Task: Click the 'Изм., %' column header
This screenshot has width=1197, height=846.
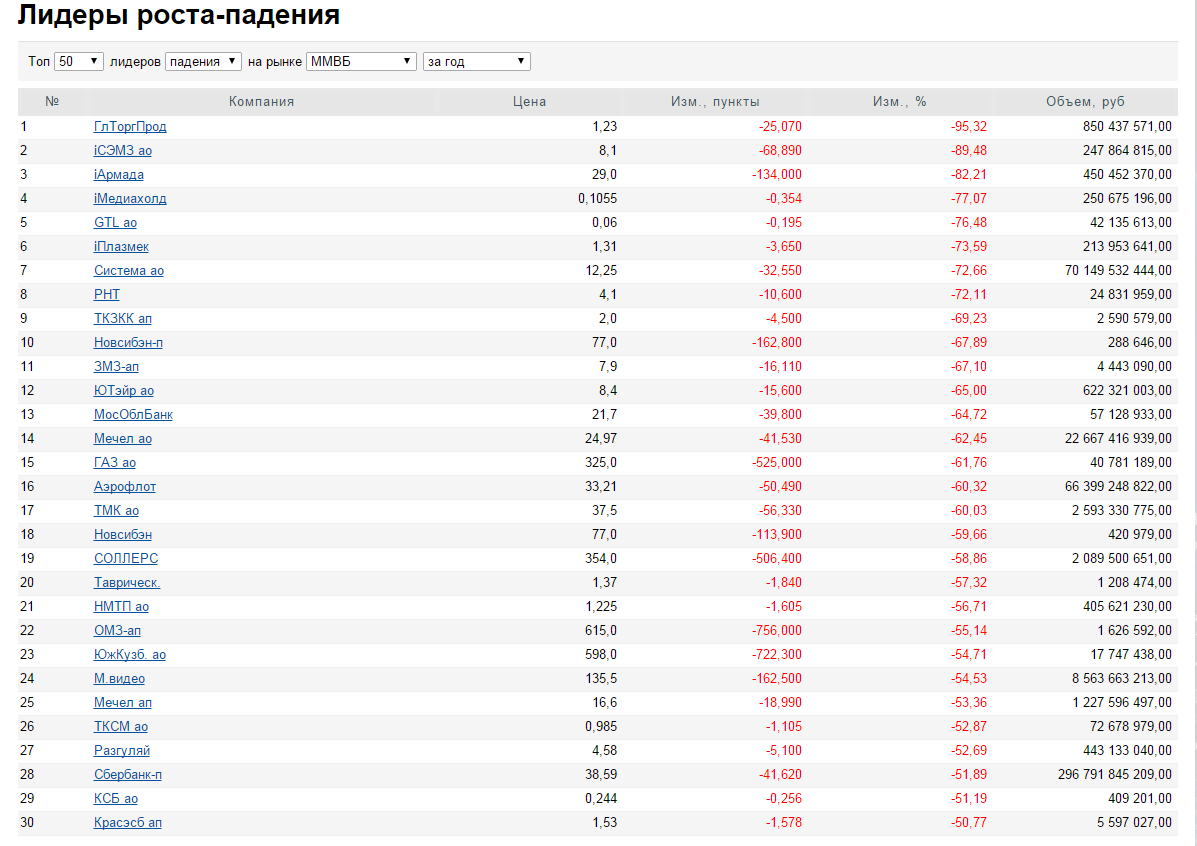Action: [x=899, y=102]
